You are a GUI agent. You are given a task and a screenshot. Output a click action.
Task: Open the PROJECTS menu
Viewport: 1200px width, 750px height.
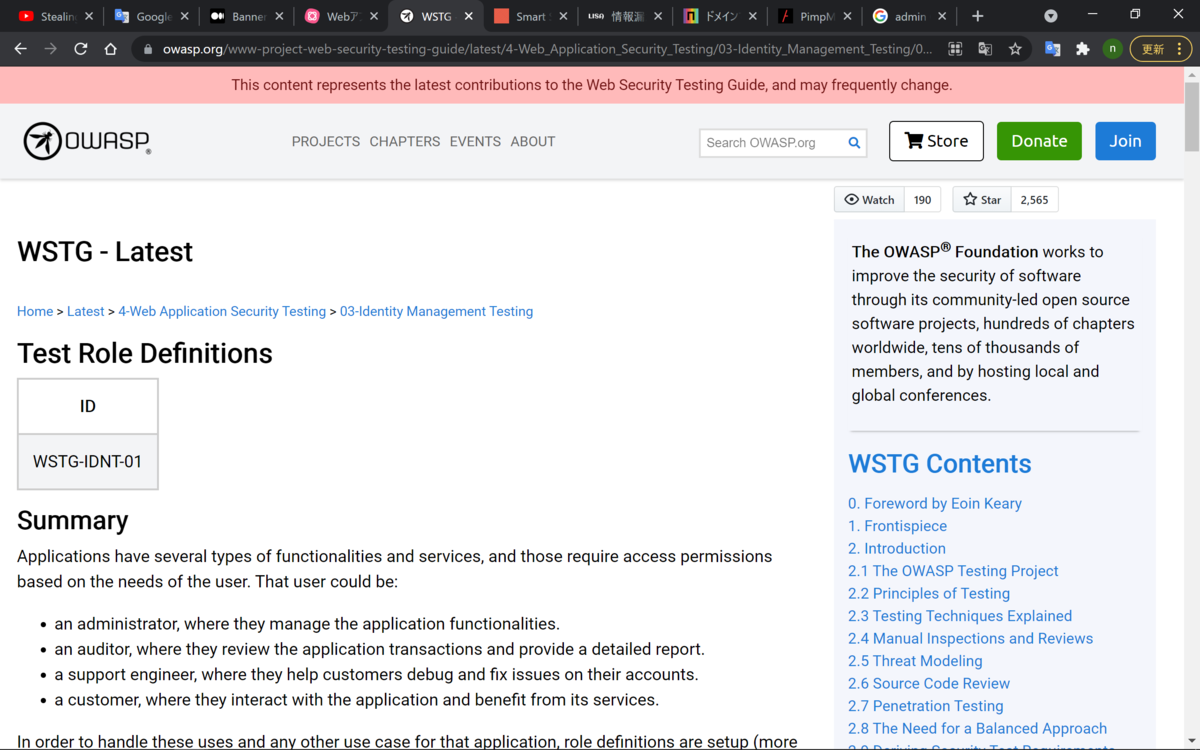click(x=326, y=142)
